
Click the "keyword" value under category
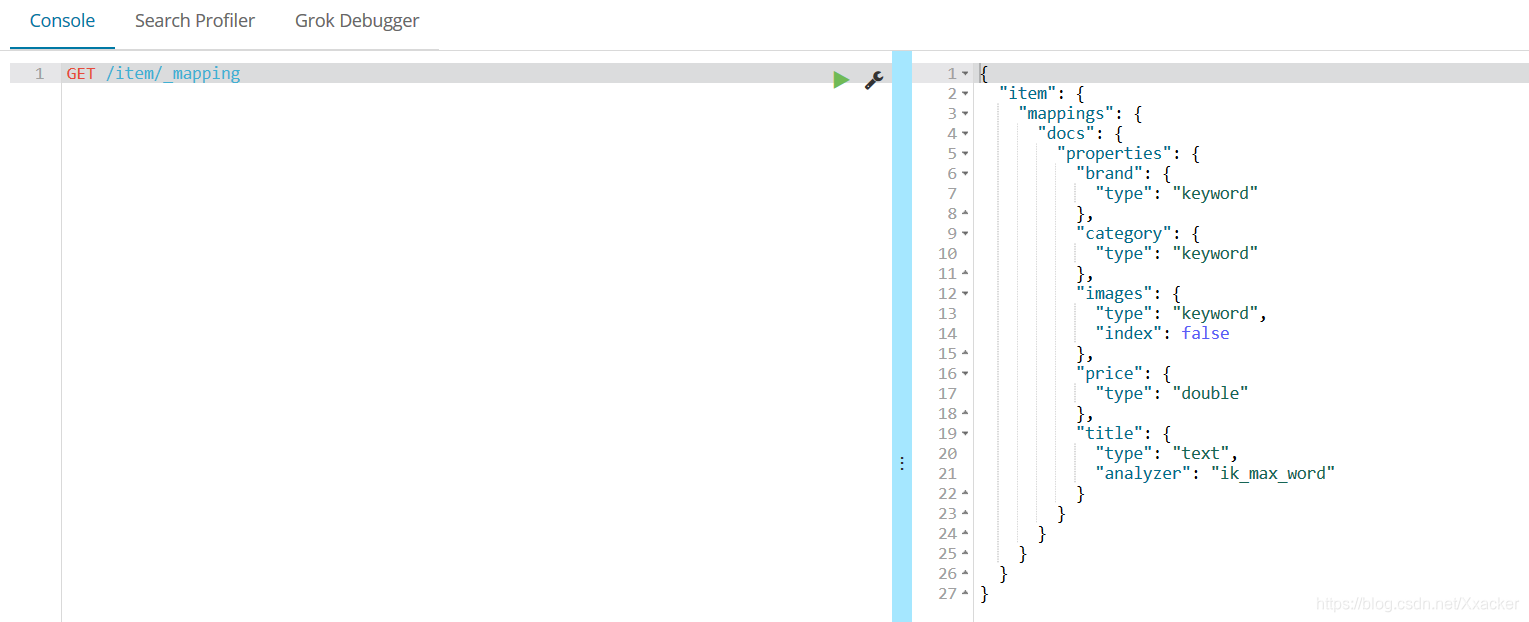pos(1215,253)
